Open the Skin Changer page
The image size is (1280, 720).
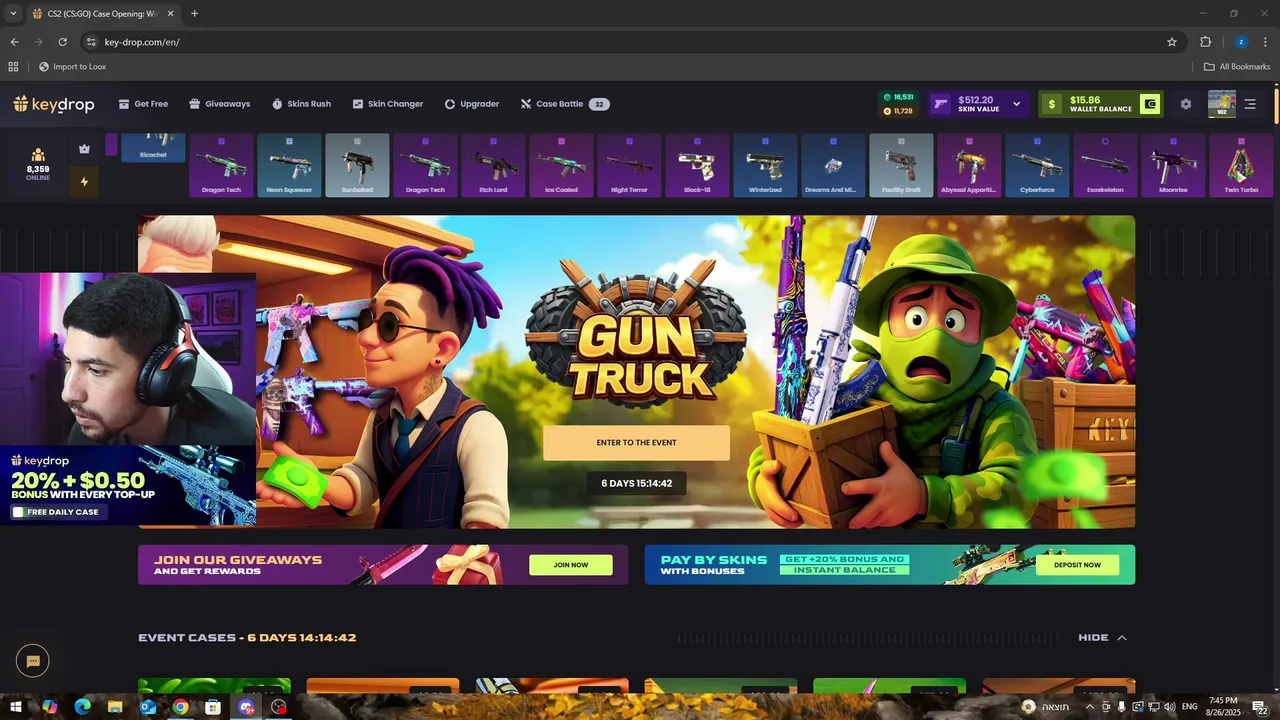click(387, 104)
